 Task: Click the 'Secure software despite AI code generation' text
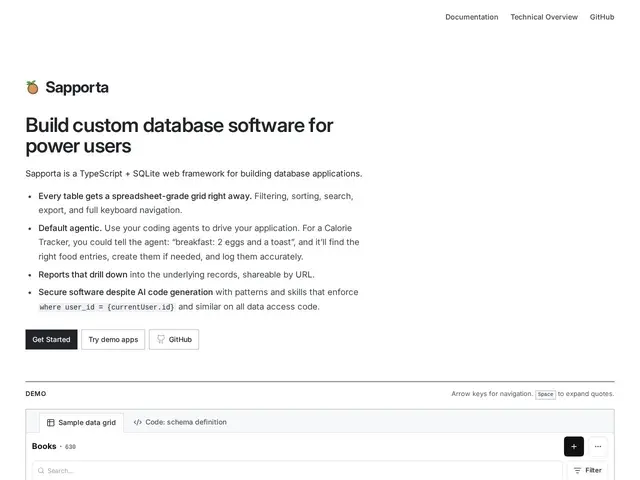[x=126, y=292]
